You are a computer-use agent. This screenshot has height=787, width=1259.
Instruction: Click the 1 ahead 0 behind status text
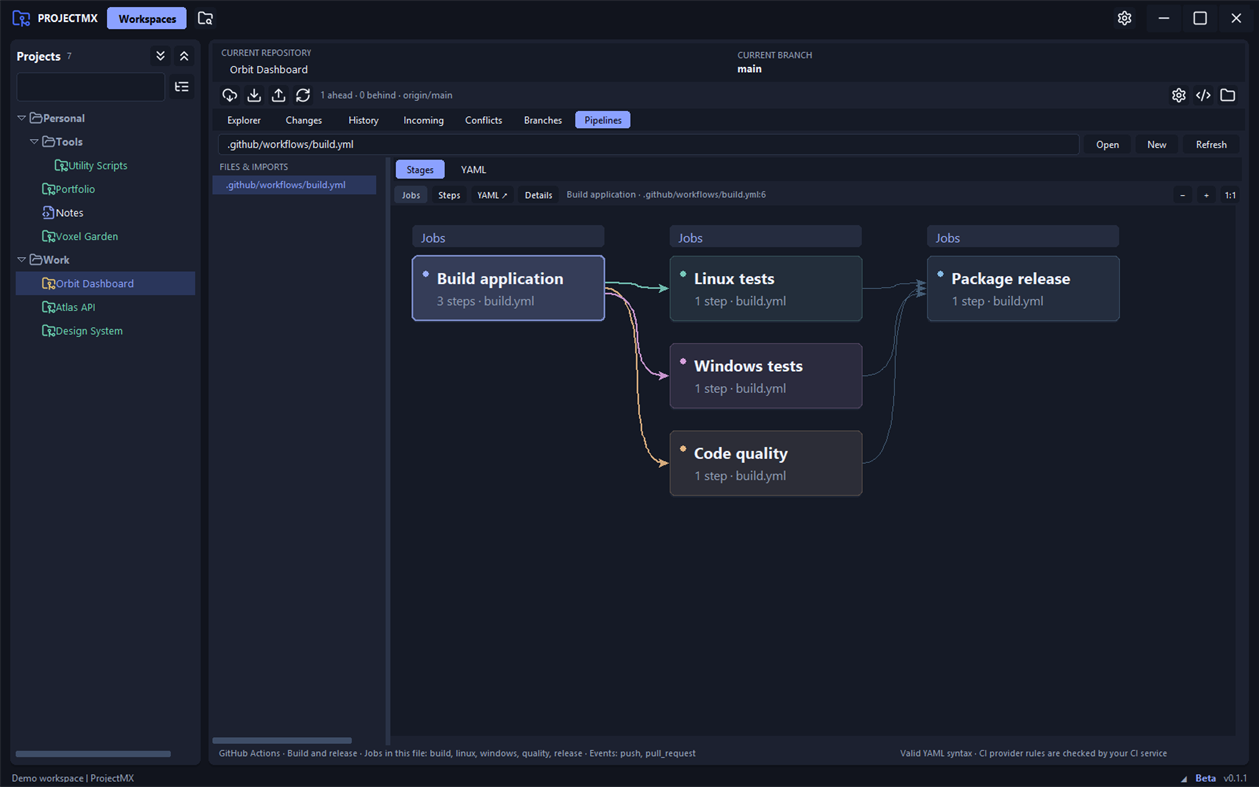click(386, 95)
